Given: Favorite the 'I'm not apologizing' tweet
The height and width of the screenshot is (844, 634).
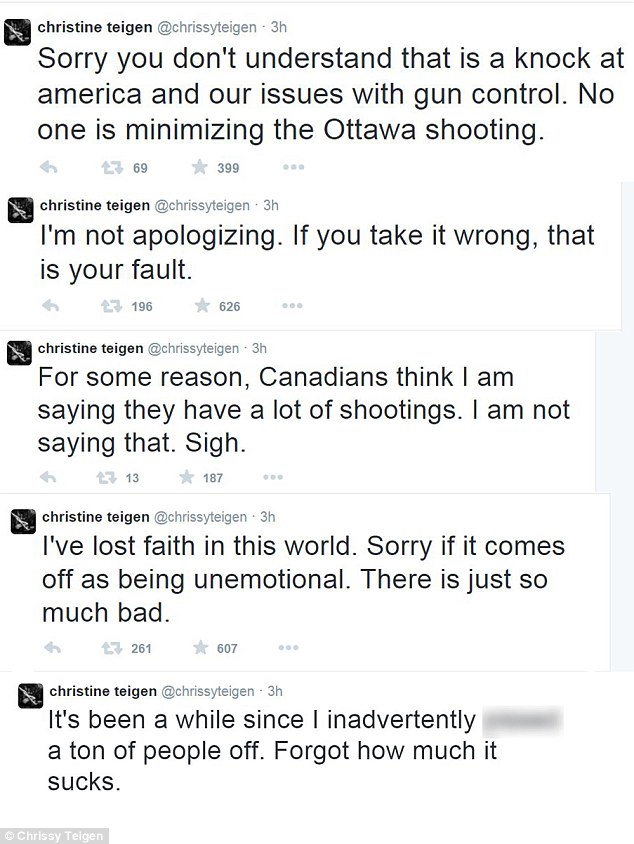Looking at the screenshot, I should [x=201, y=306].
